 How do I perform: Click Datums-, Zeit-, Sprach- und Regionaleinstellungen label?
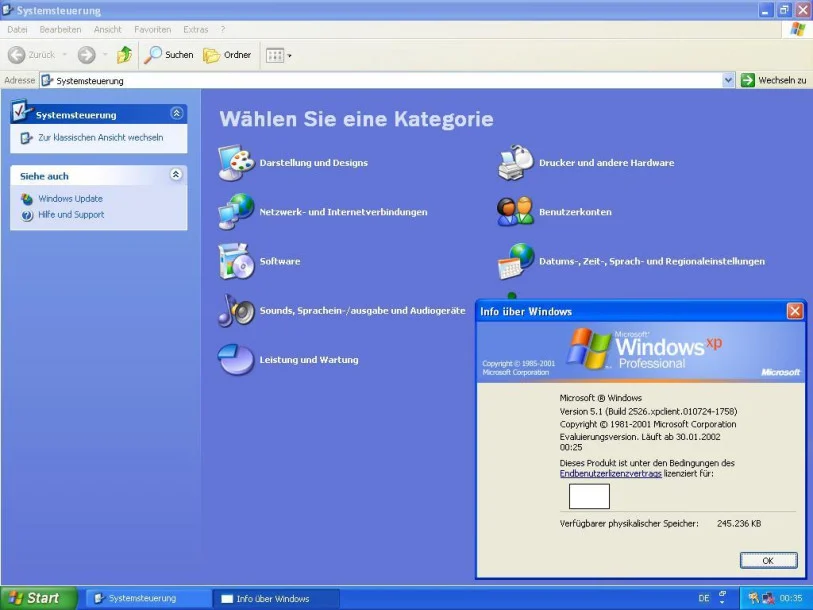[652, 261]
